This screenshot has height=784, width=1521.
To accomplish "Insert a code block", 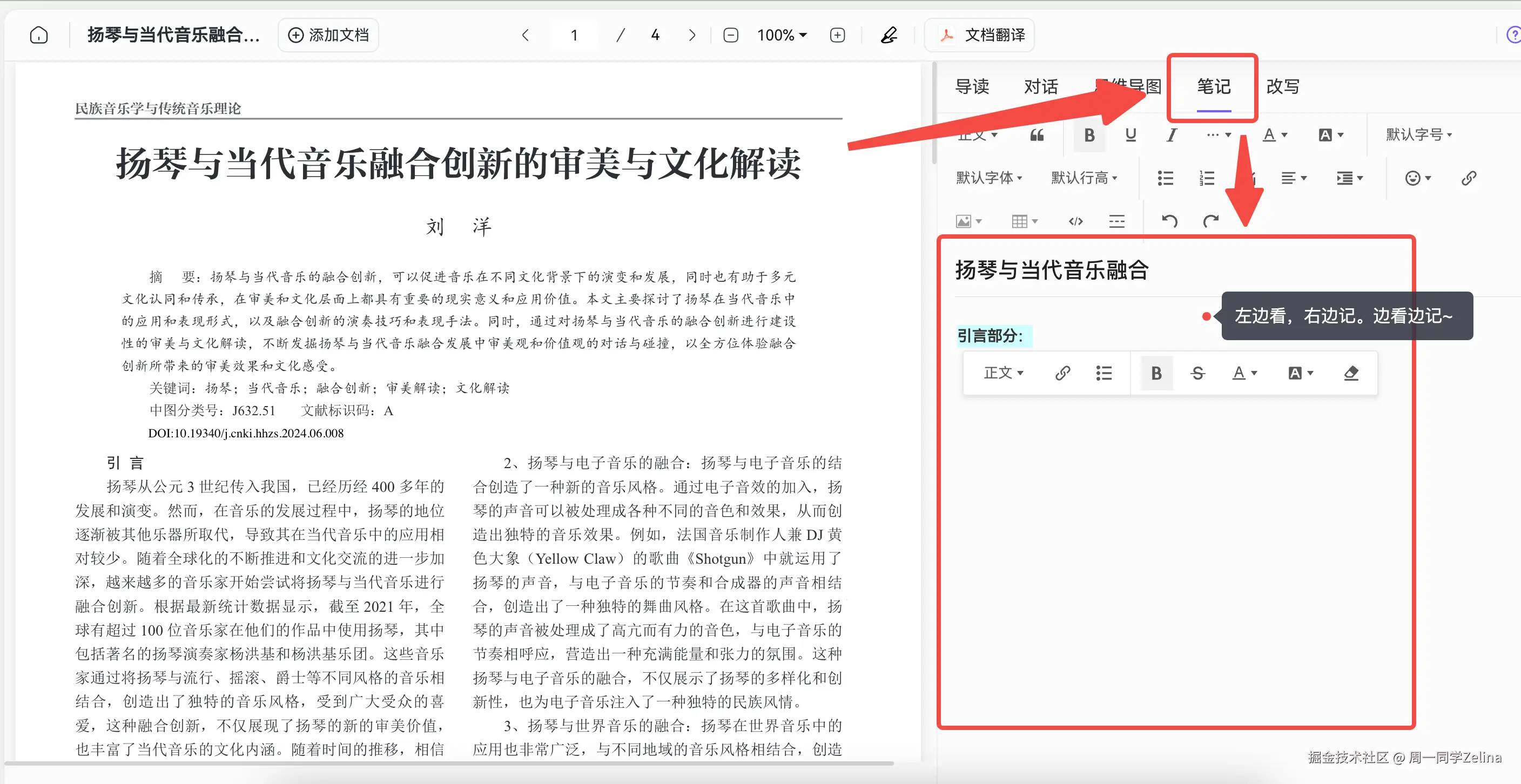I will pos(1076,221).
